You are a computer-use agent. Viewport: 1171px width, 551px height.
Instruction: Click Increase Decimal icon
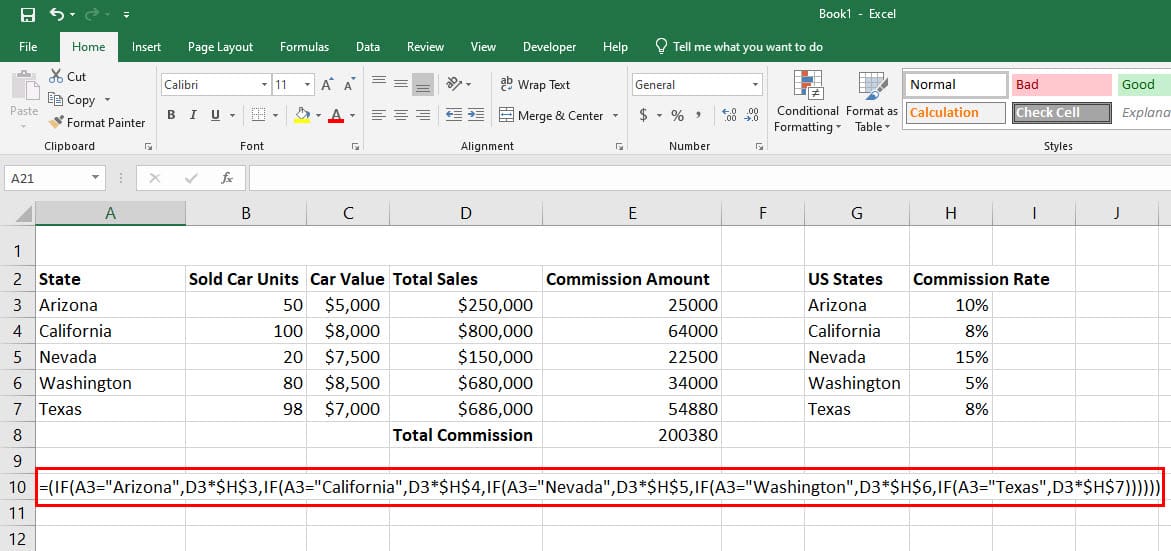click(x=730, y=116)
